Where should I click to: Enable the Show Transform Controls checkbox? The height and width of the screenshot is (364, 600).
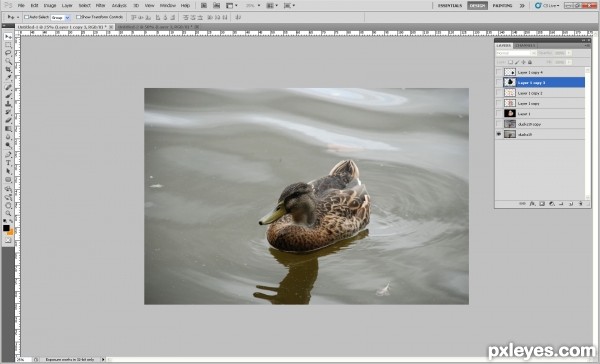coord(78,17)
